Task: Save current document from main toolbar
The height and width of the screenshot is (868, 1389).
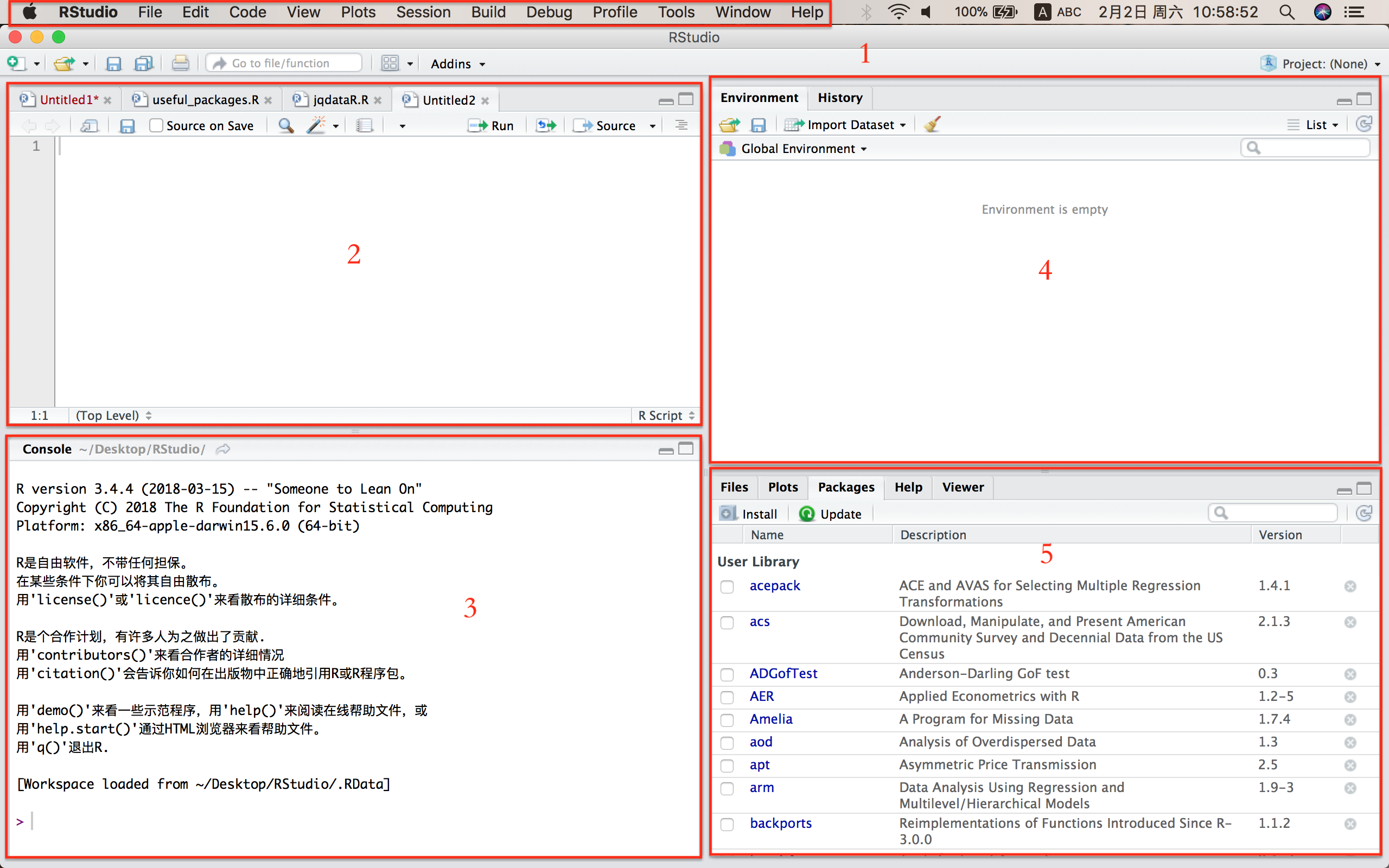Action: click(113, 63)
